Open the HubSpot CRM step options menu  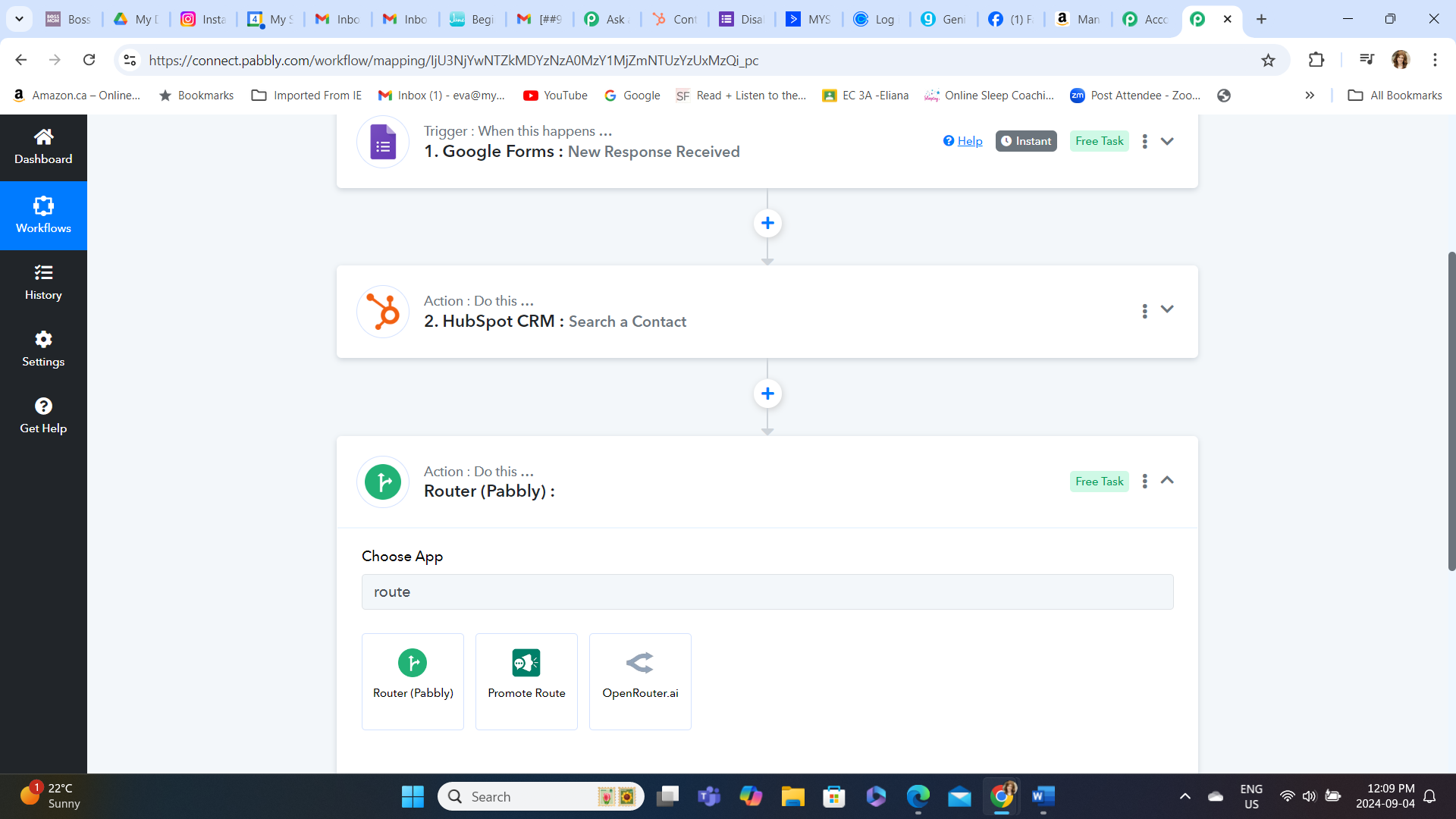(x=1145, y=311)
